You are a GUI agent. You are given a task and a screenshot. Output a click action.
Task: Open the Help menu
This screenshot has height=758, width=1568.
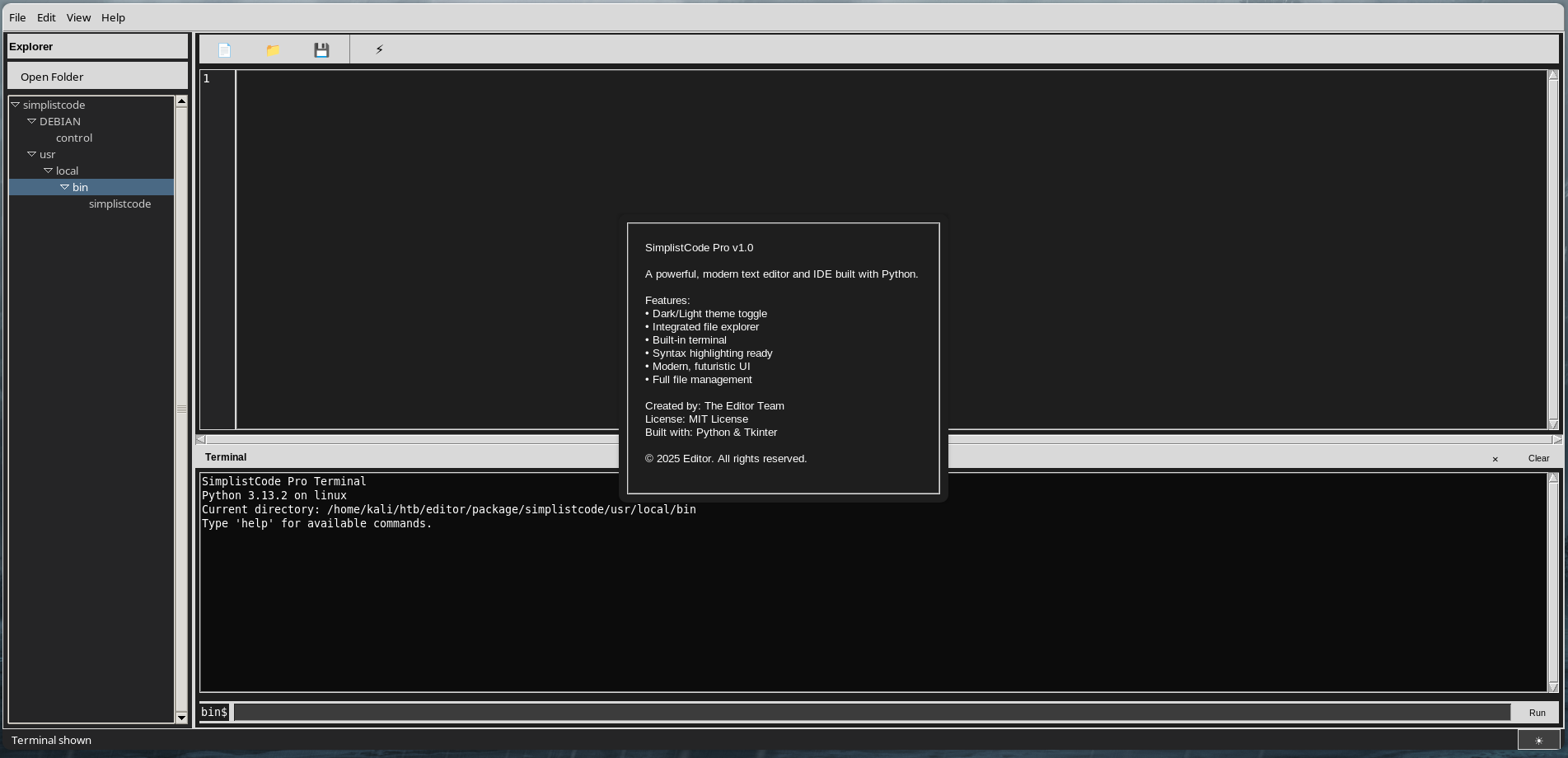[113, 17]
